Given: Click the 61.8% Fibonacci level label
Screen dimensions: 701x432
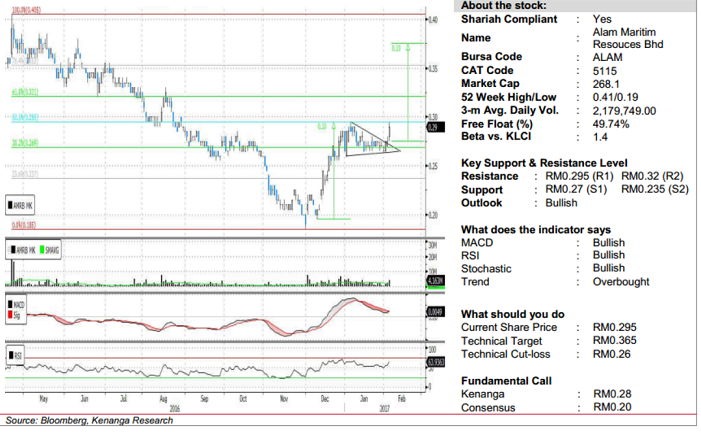Looking at the screenshot, I should click(25, 92).
